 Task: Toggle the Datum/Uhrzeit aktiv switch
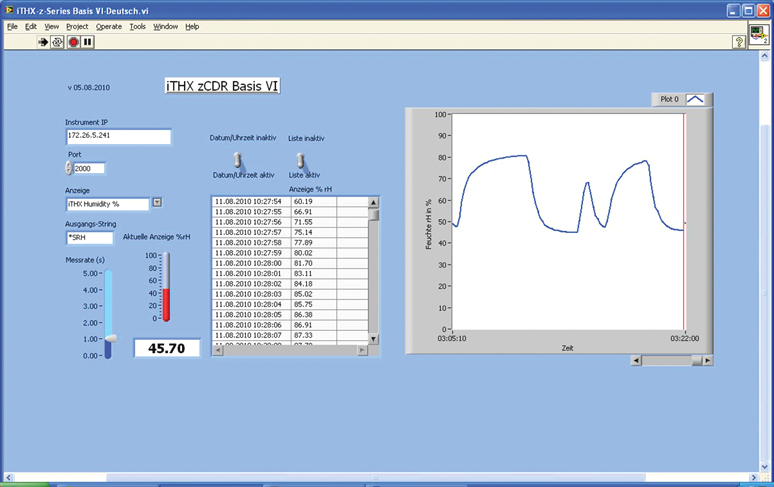click(x=238, y=160)
